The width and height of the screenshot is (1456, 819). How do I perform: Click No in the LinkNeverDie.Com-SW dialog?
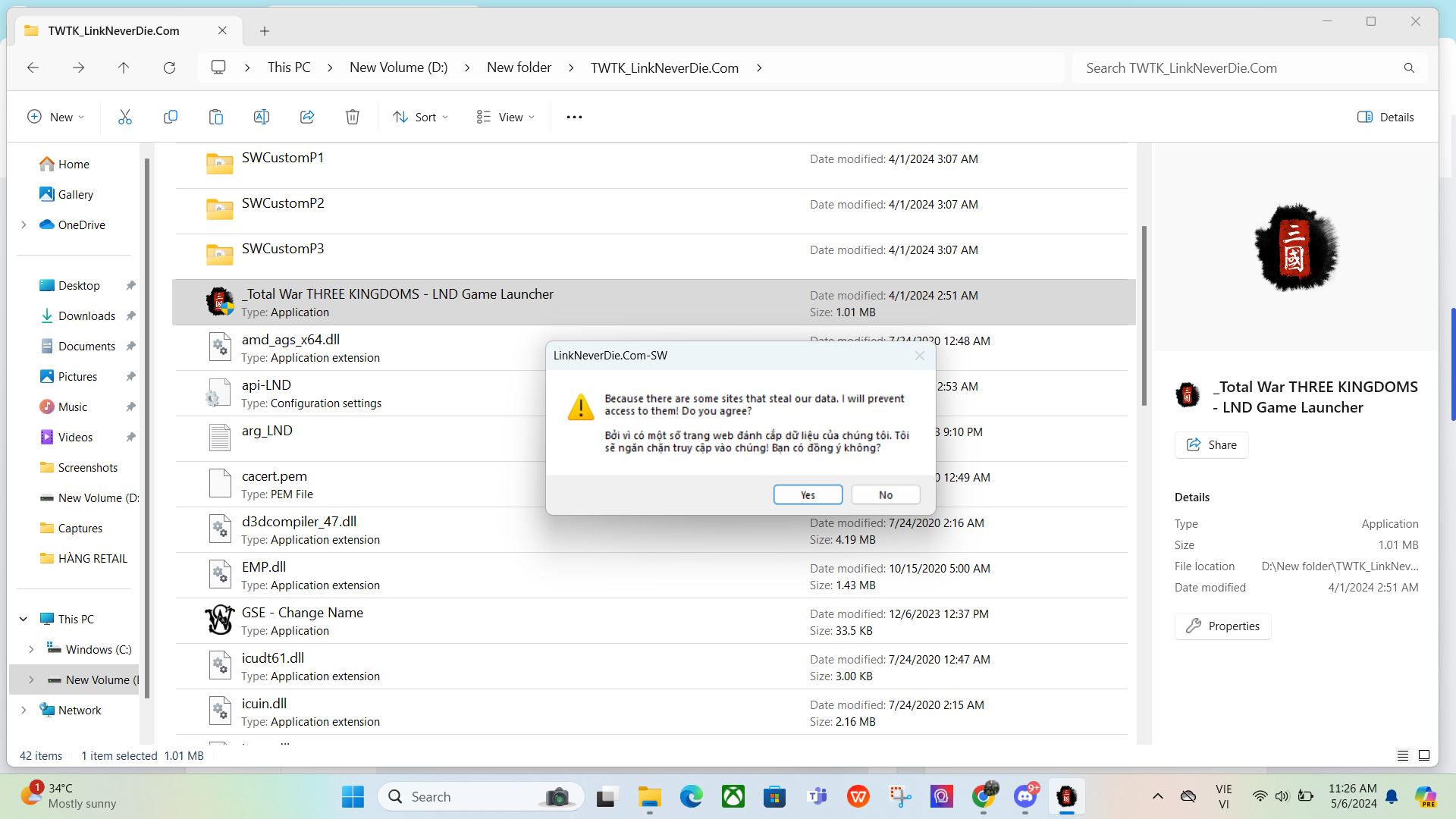[x=886, y=494]
